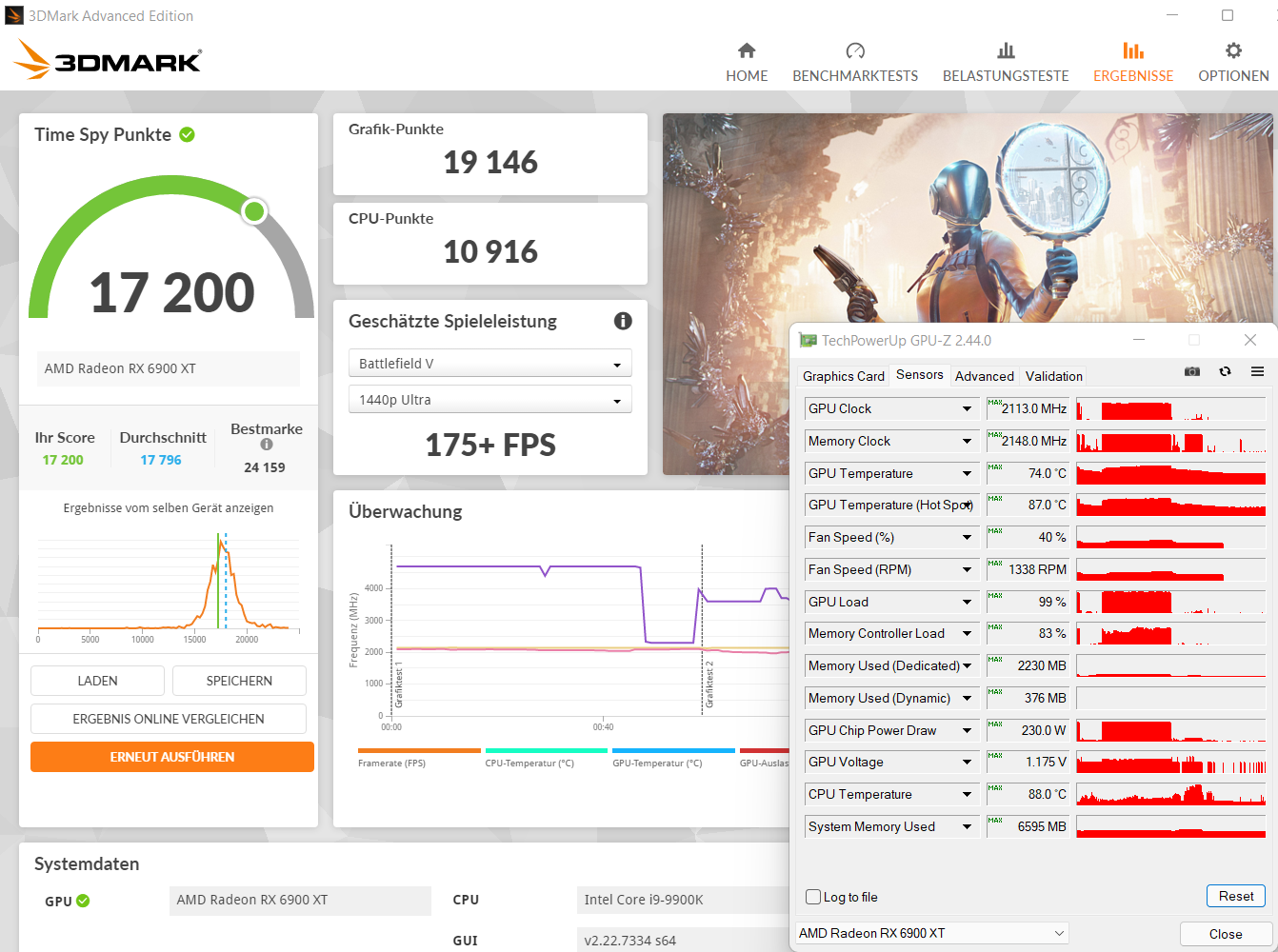Open the 1440p Ultra preset dropdown
This screenshot has width=1278, height=952.
(489, 400)
